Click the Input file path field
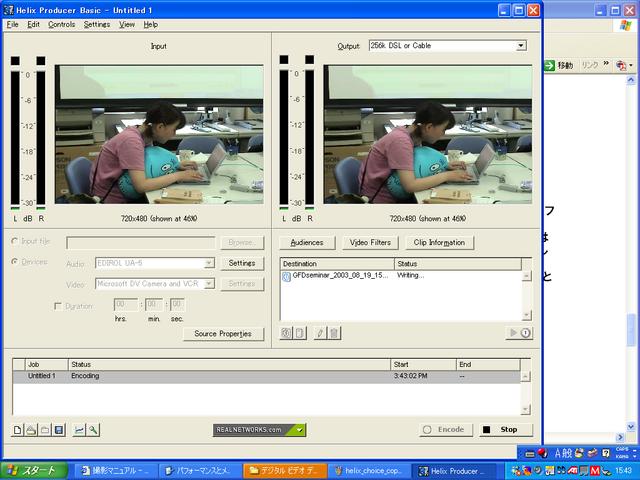Viewport: 640px width, 480px height. coord(140,242)
